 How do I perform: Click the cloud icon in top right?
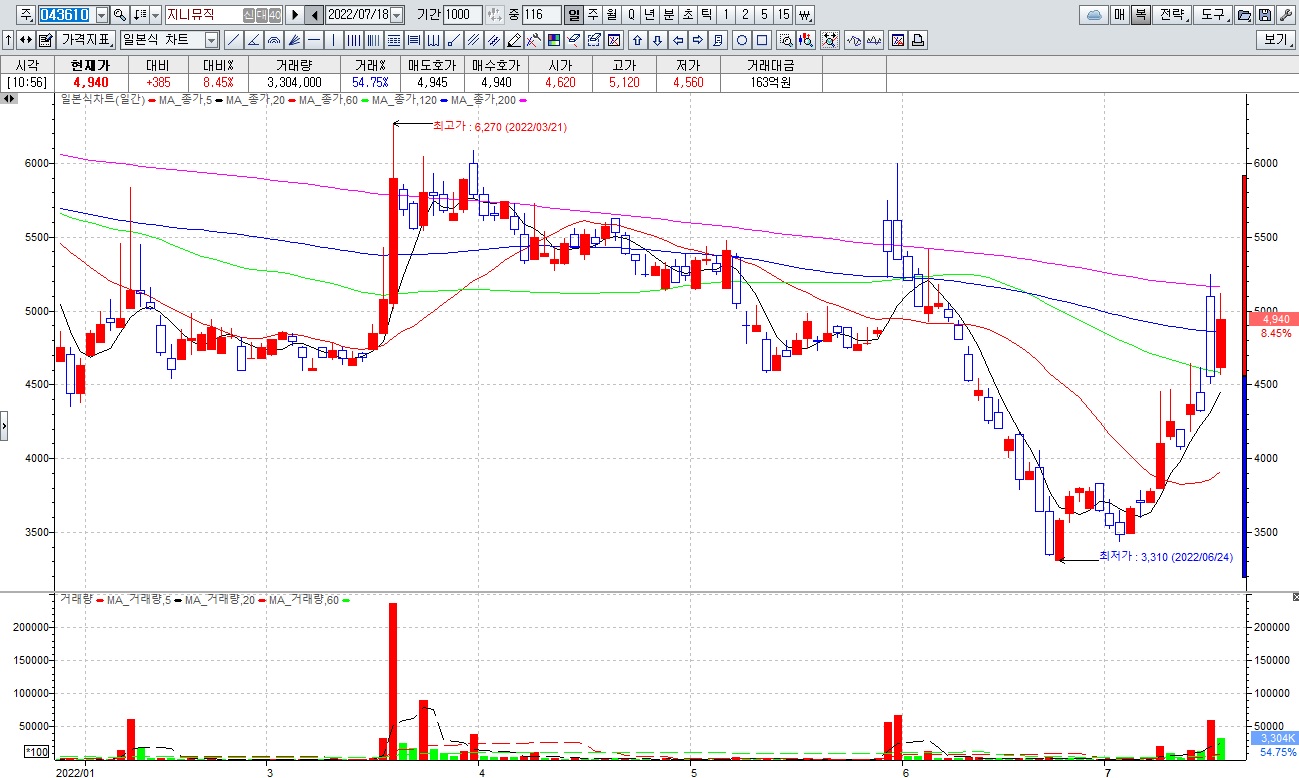point(1094,15)
